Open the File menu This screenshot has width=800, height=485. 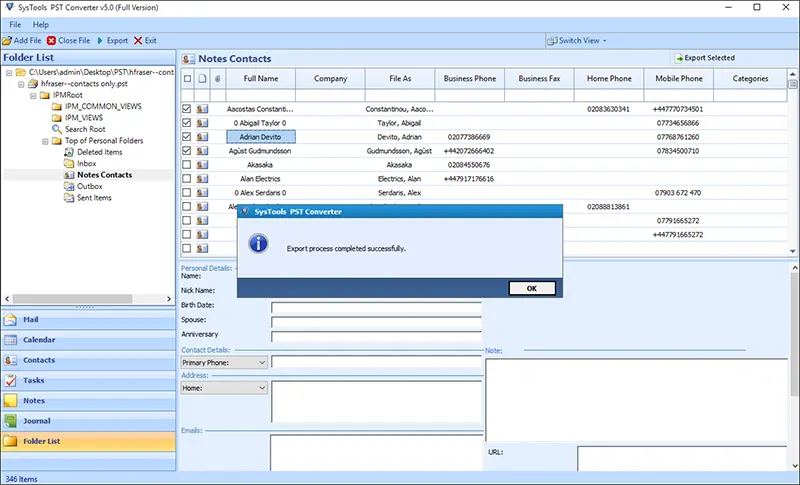click(x=15, y=24)
